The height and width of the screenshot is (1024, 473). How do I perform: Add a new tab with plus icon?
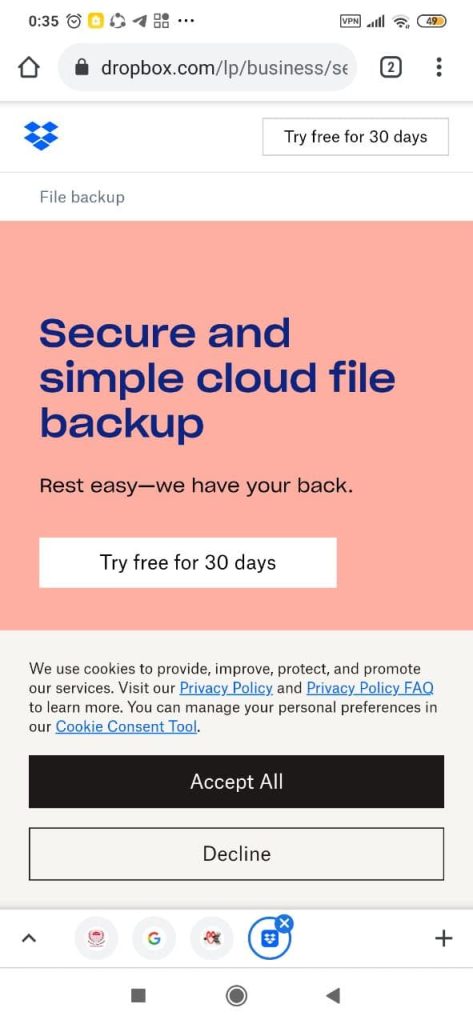444,938
